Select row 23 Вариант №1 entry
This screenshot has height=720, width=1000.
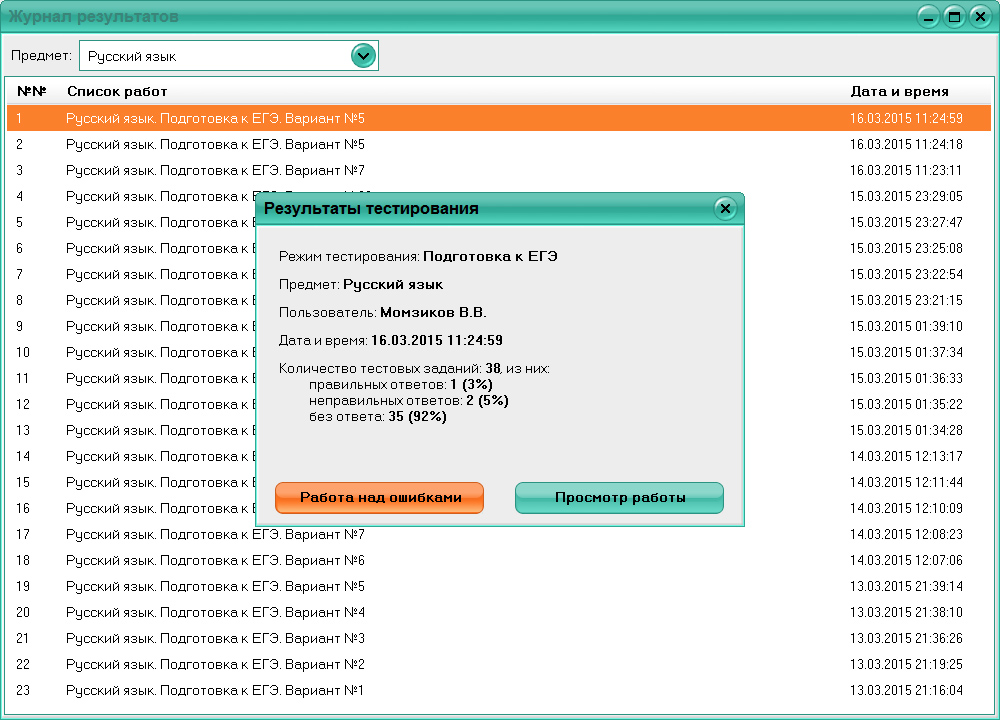(x=499, y=690)
